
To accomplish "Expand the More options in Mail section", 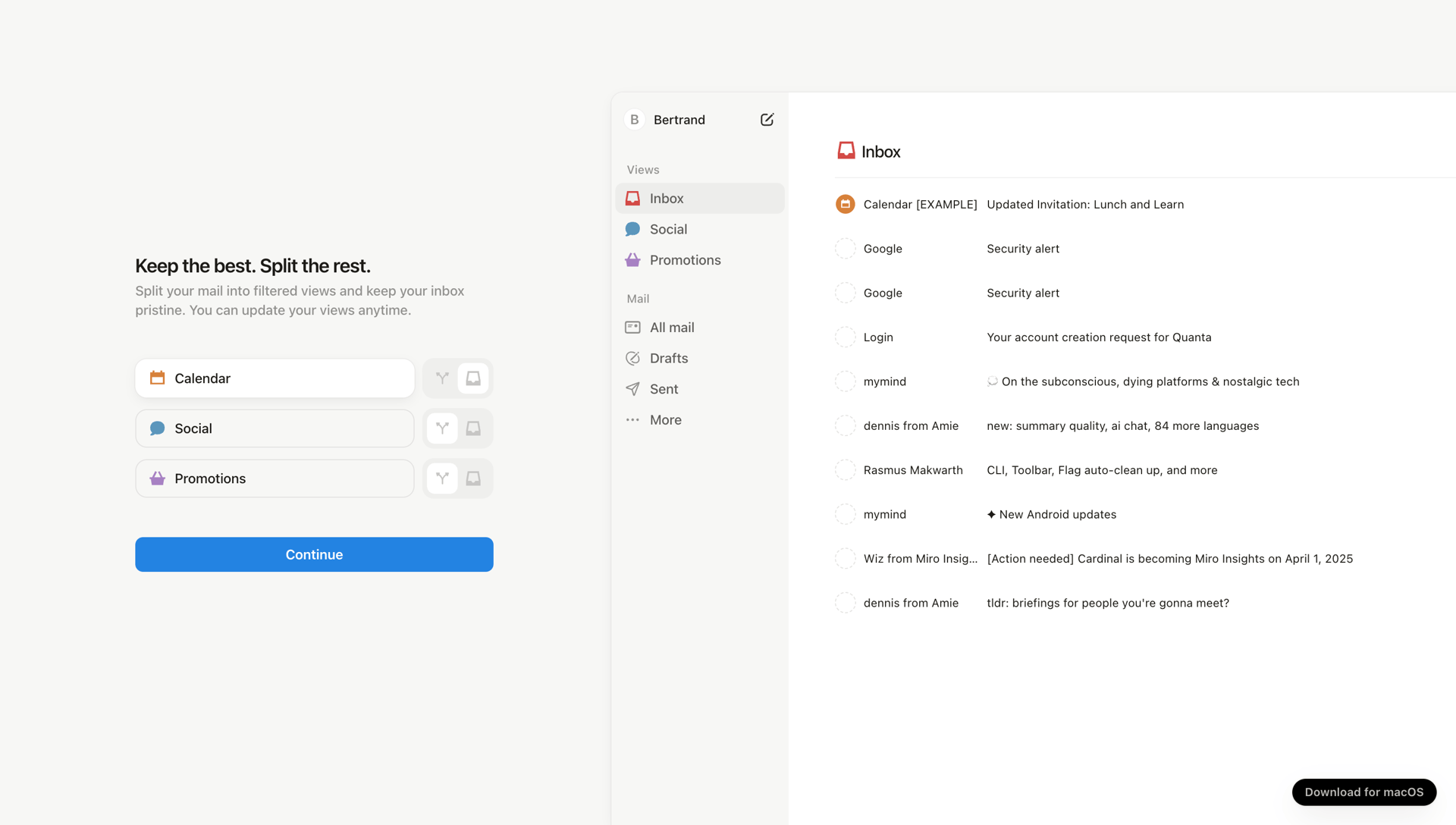I will coord(665,419).
